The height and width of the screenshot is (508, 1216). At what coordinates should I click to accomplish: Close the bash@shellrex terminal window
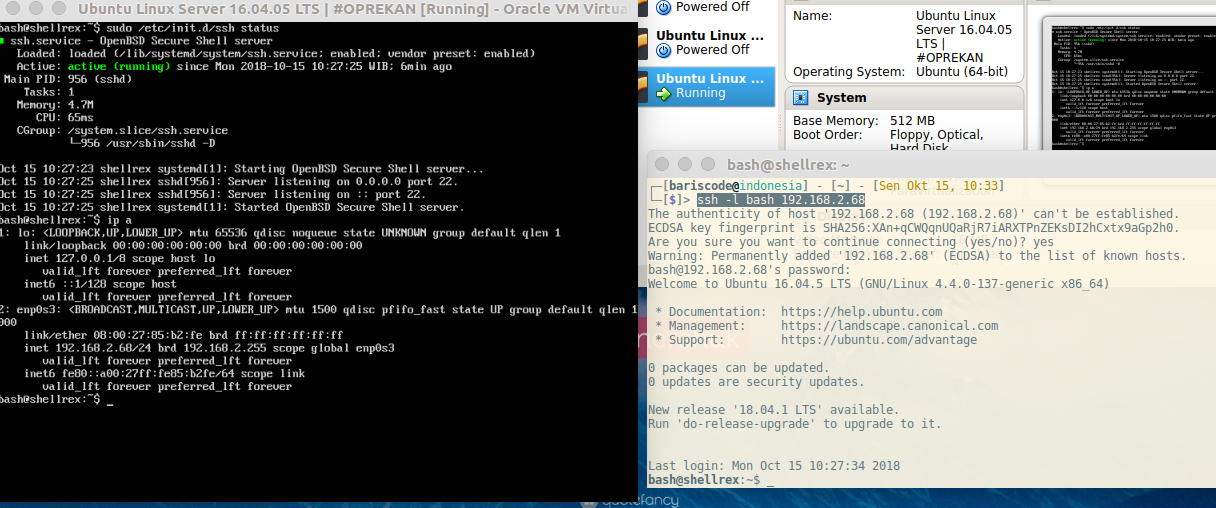[662, 164]
